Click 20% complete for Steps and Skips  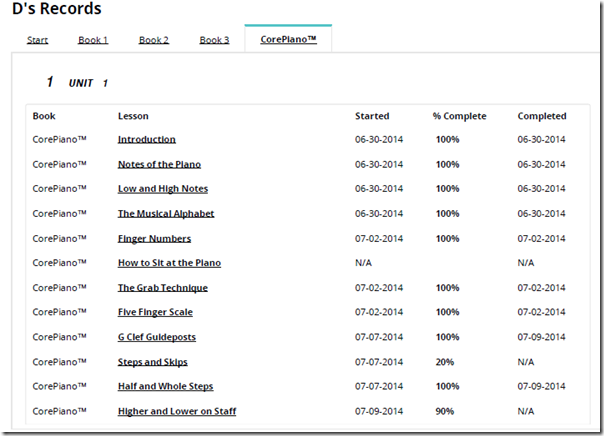pos(445,362)
